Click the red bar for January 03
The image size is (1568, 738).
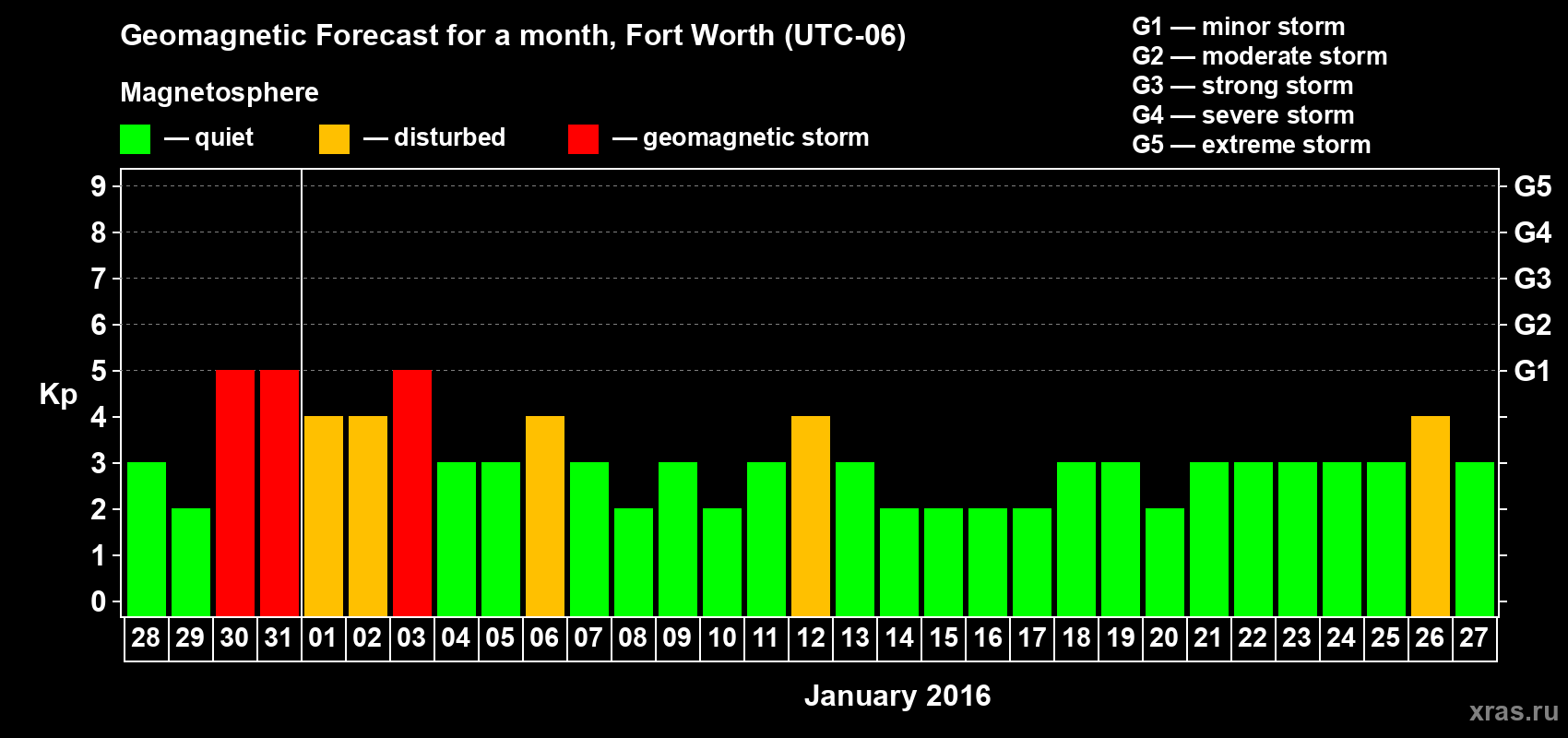pyautogui.click(x=412, y=494)
